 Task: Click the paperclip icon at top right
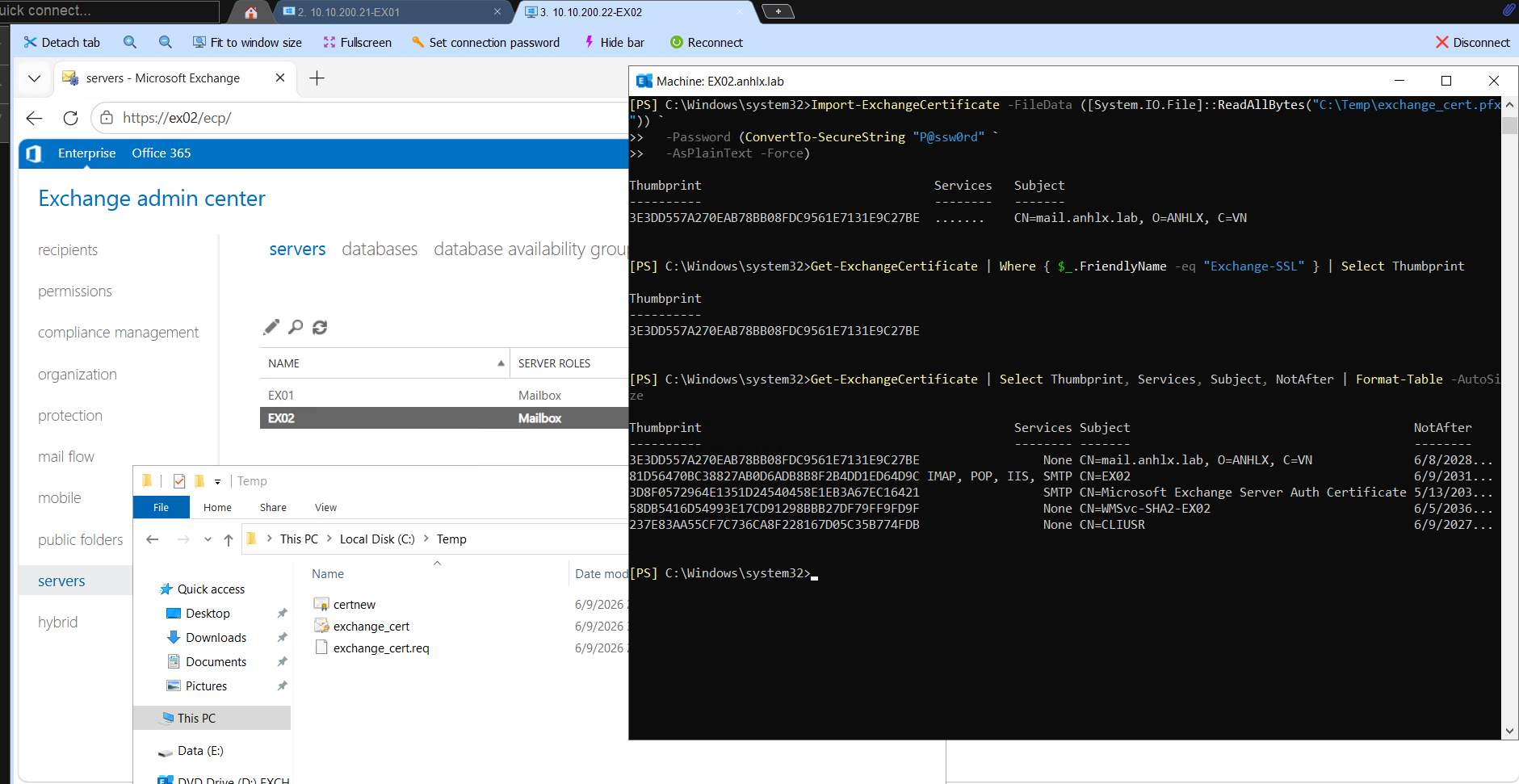[x=1509, y=10]
